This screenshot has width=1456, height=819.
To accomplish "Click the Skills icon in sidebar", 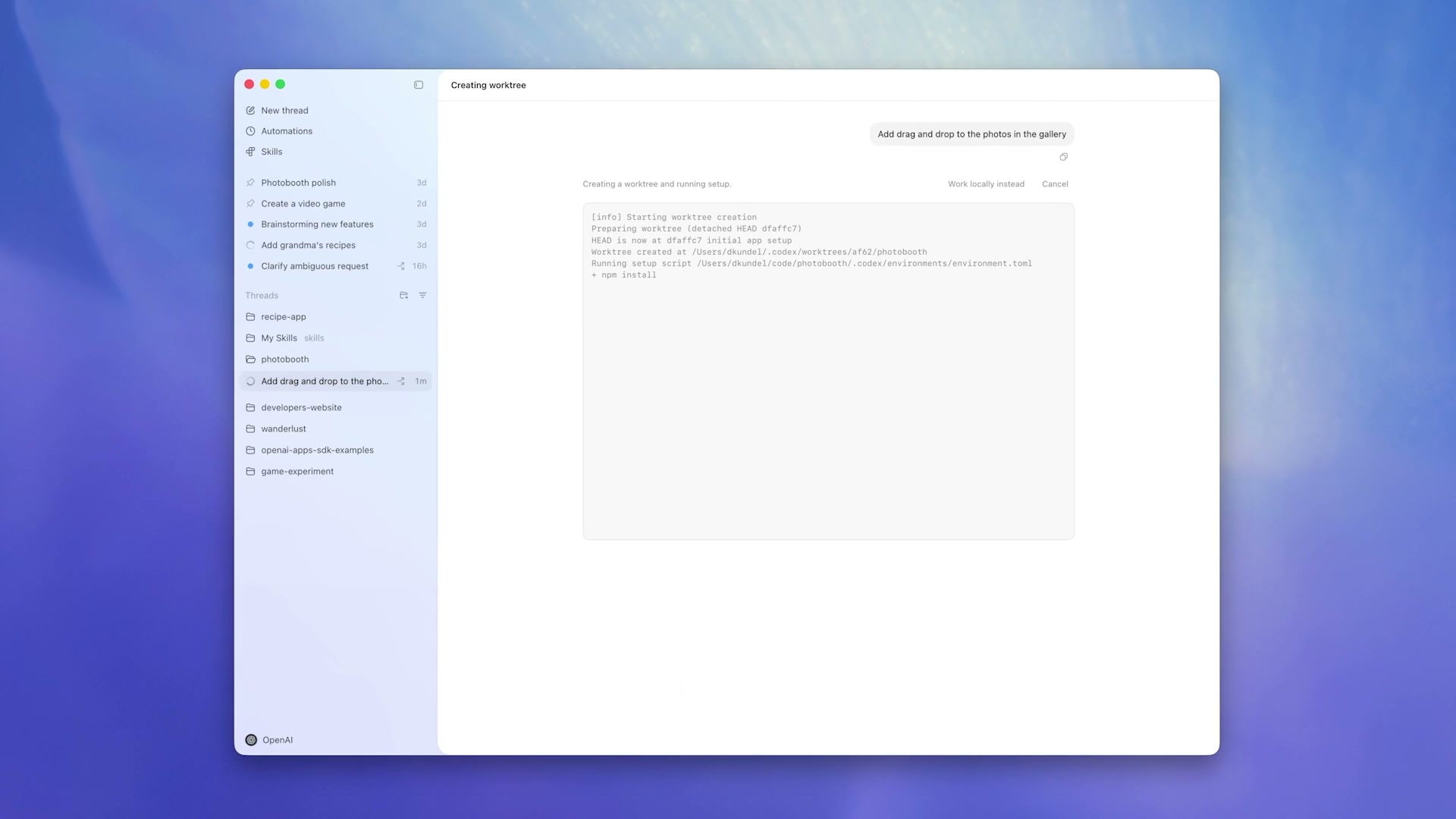I will pos(250,152).
